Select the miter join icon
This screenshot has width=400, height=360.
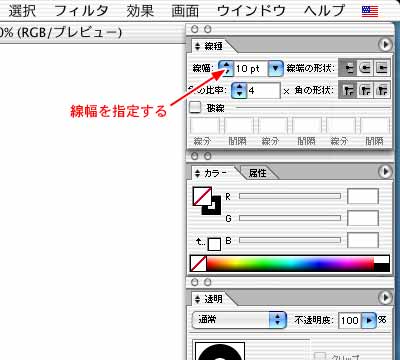point(348,90)
